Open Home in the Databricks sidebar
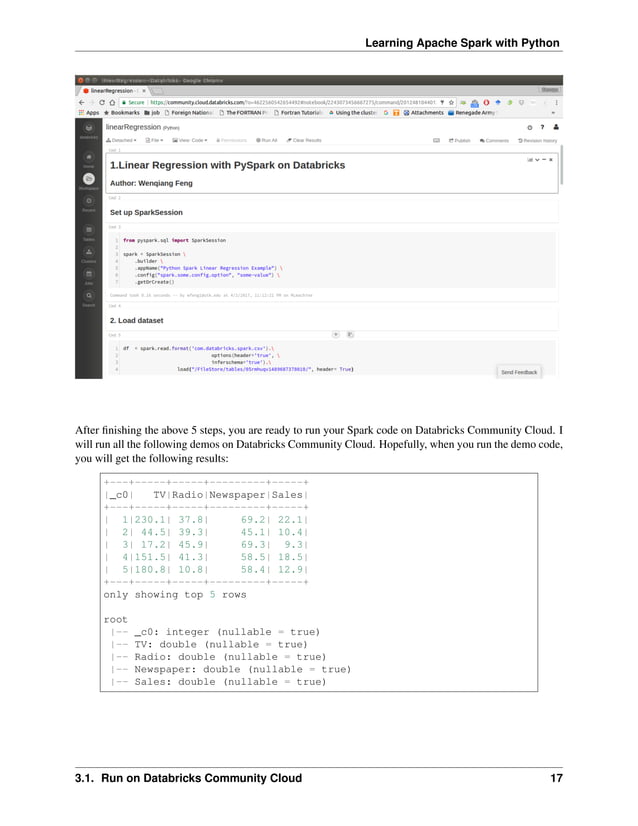 (89, 157)
